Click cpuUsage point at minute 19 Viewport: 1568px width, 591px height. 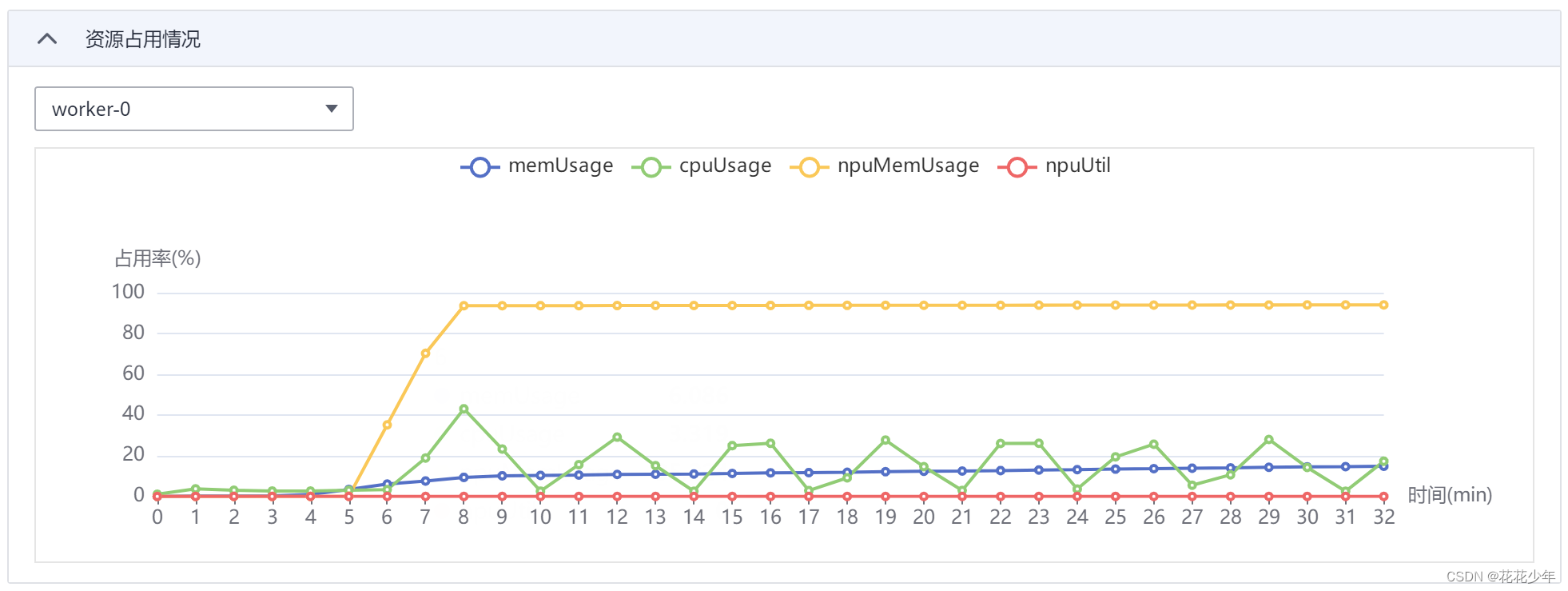coord(885,441)
